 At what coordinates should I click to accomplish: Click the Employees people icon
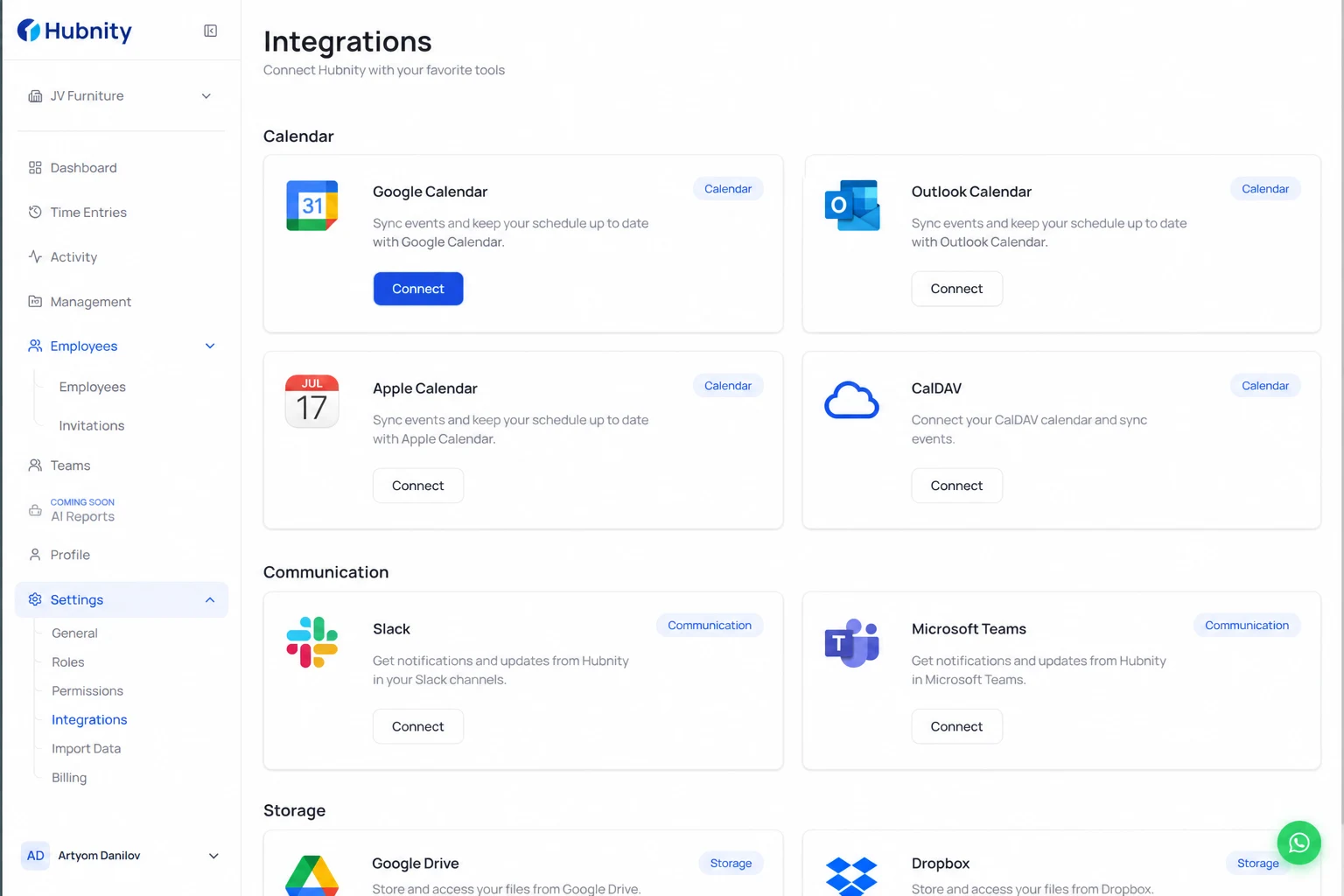click(x=35, y=346)
